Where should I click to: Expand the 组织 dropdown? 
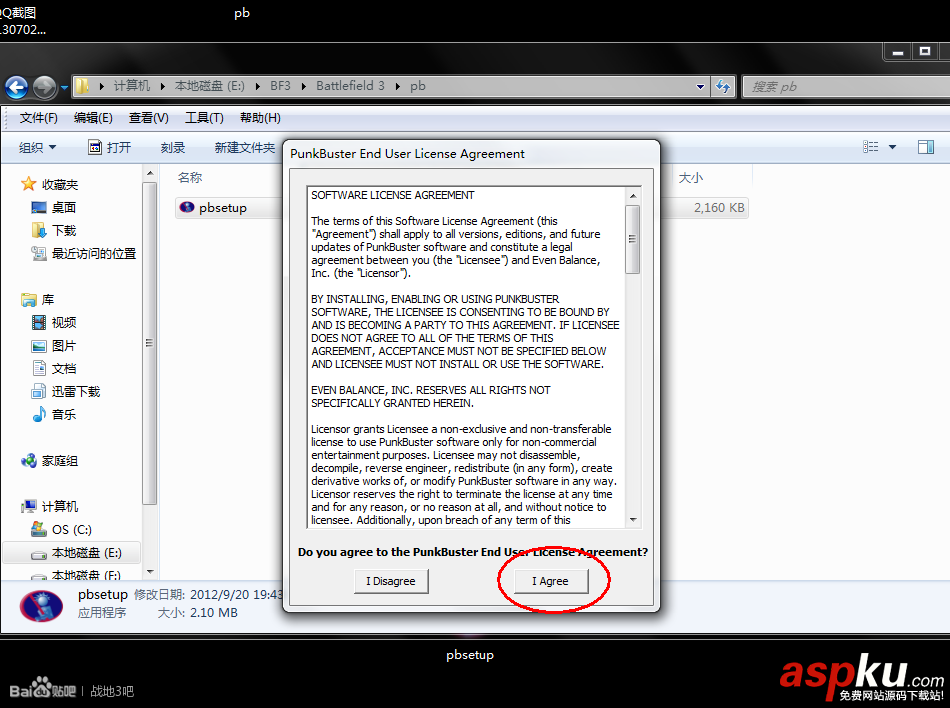point(37,147)
